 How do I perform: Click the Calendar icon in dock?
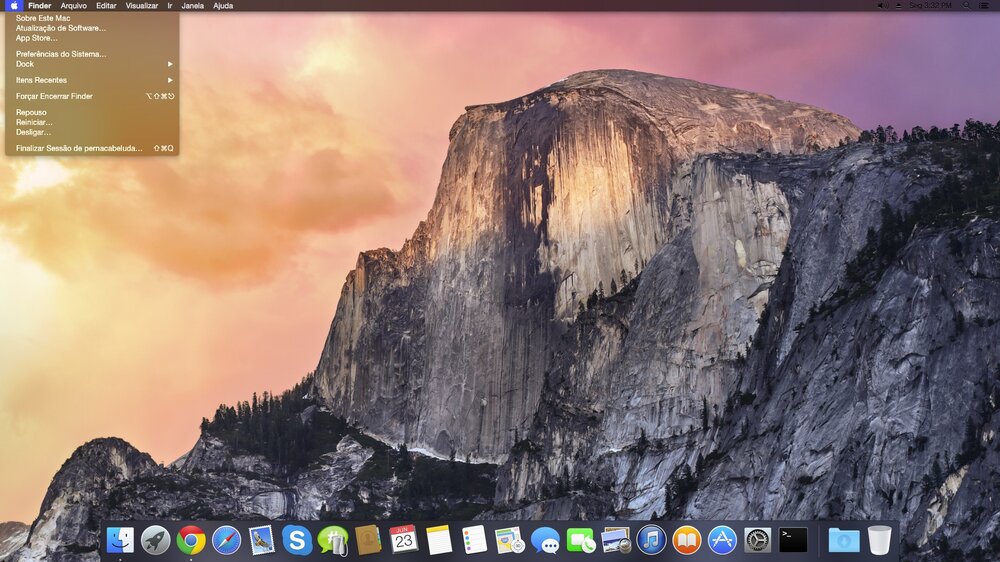click(x=404, y=540)
